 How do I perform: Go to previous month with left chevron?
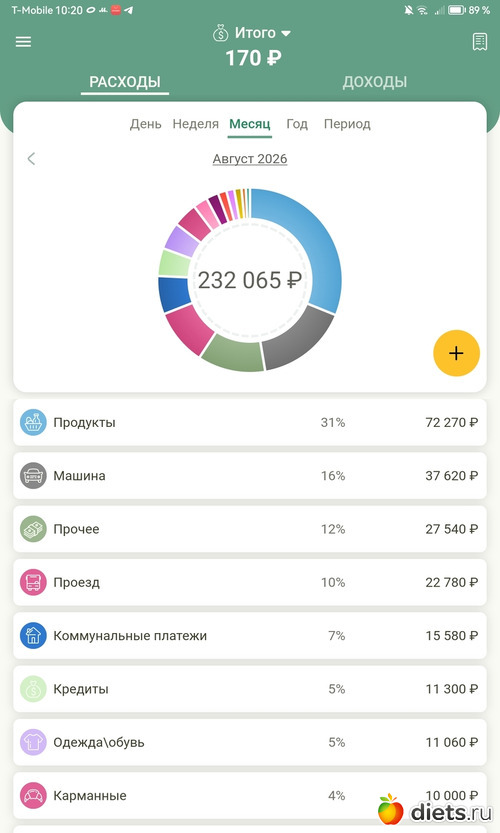(31, 158)
